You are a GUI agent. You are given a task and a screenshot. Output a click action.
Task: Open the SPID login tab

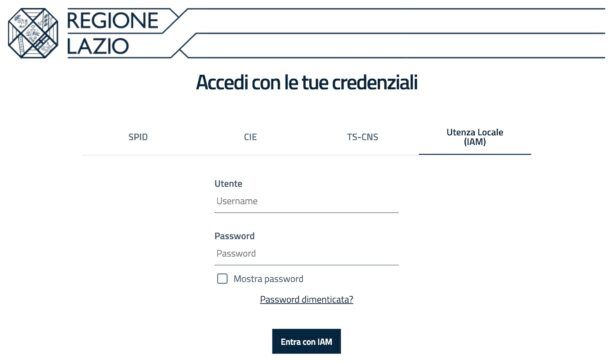point(138,137)
